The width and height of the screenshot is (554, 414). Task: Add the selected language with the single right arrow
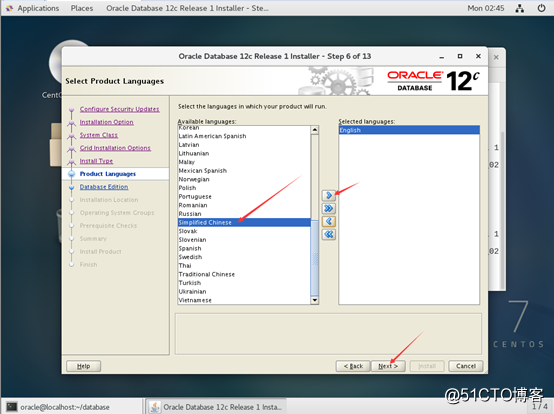point(329,195)
